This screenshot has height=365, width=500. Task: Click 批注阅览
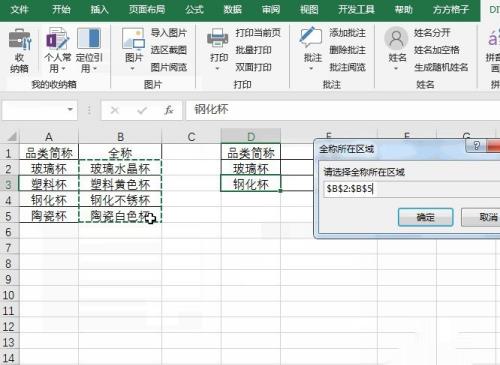click(347, 67)
